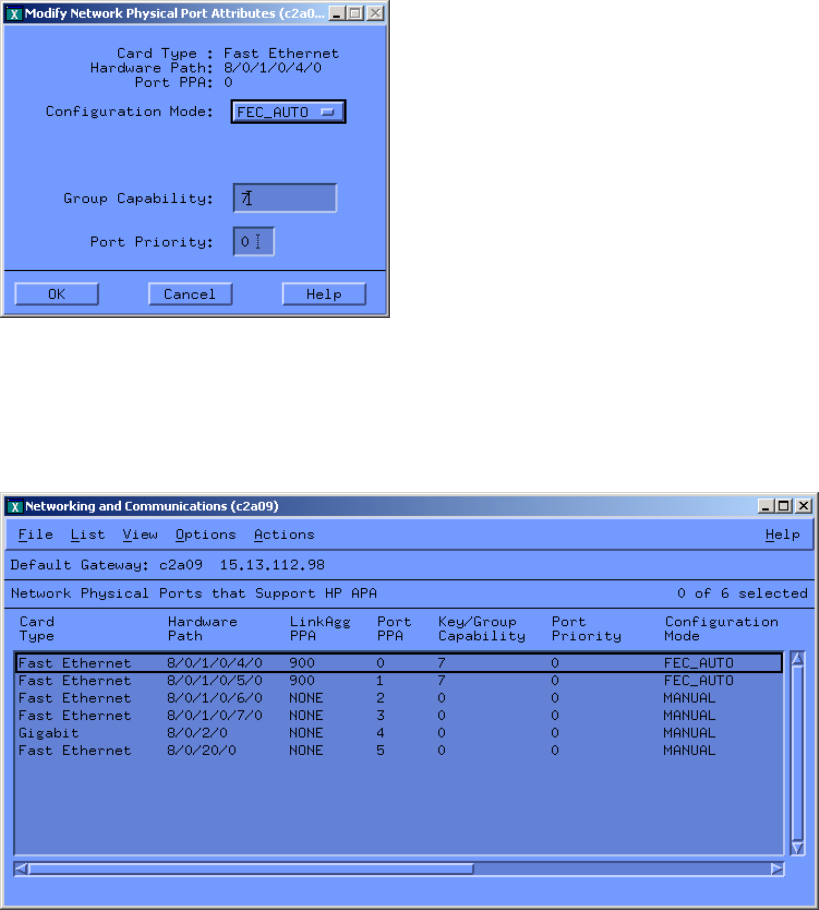Viewport: 819px width, 910px height.
Task: Click the horizontal scrollbar thumb
Action: pyautogui.click(x=251, y=869)
